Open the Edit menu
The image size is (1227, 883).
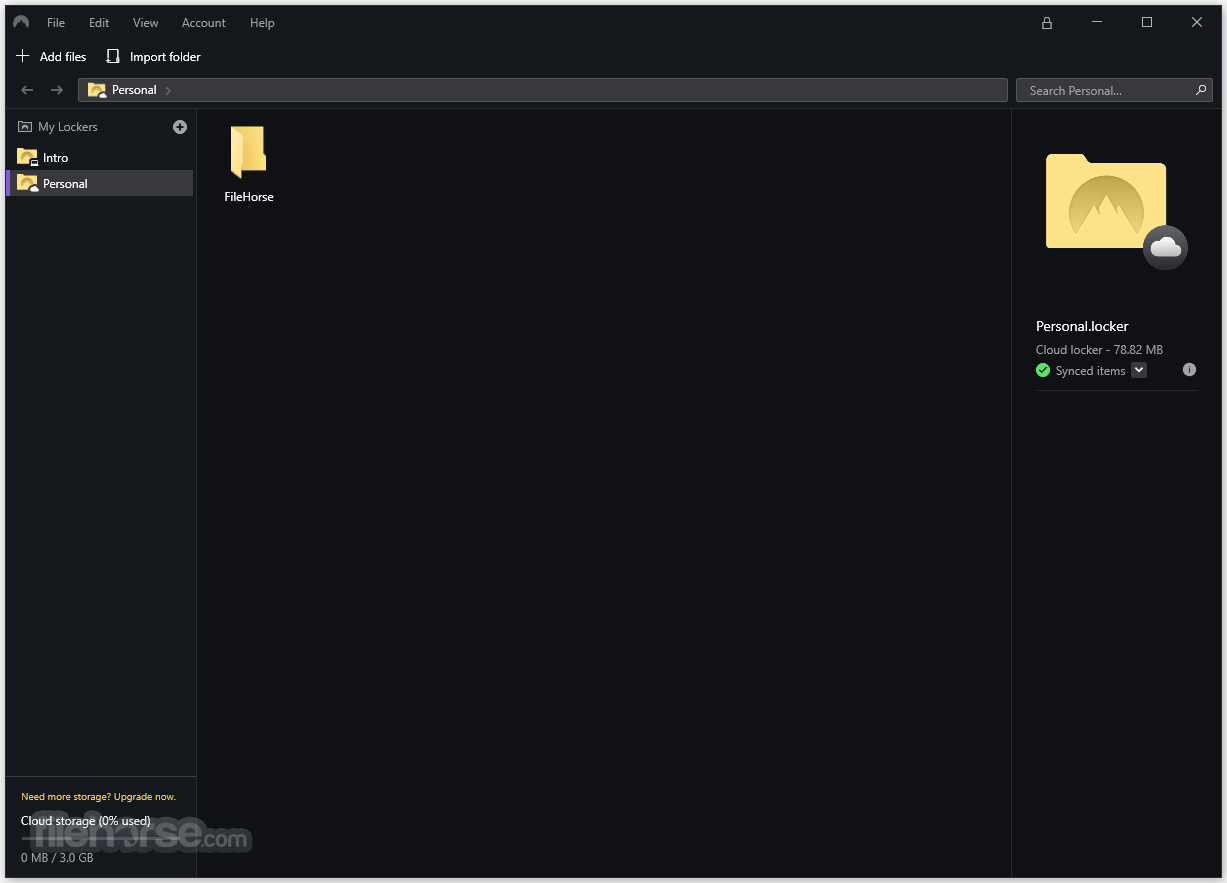click(99, 23)
